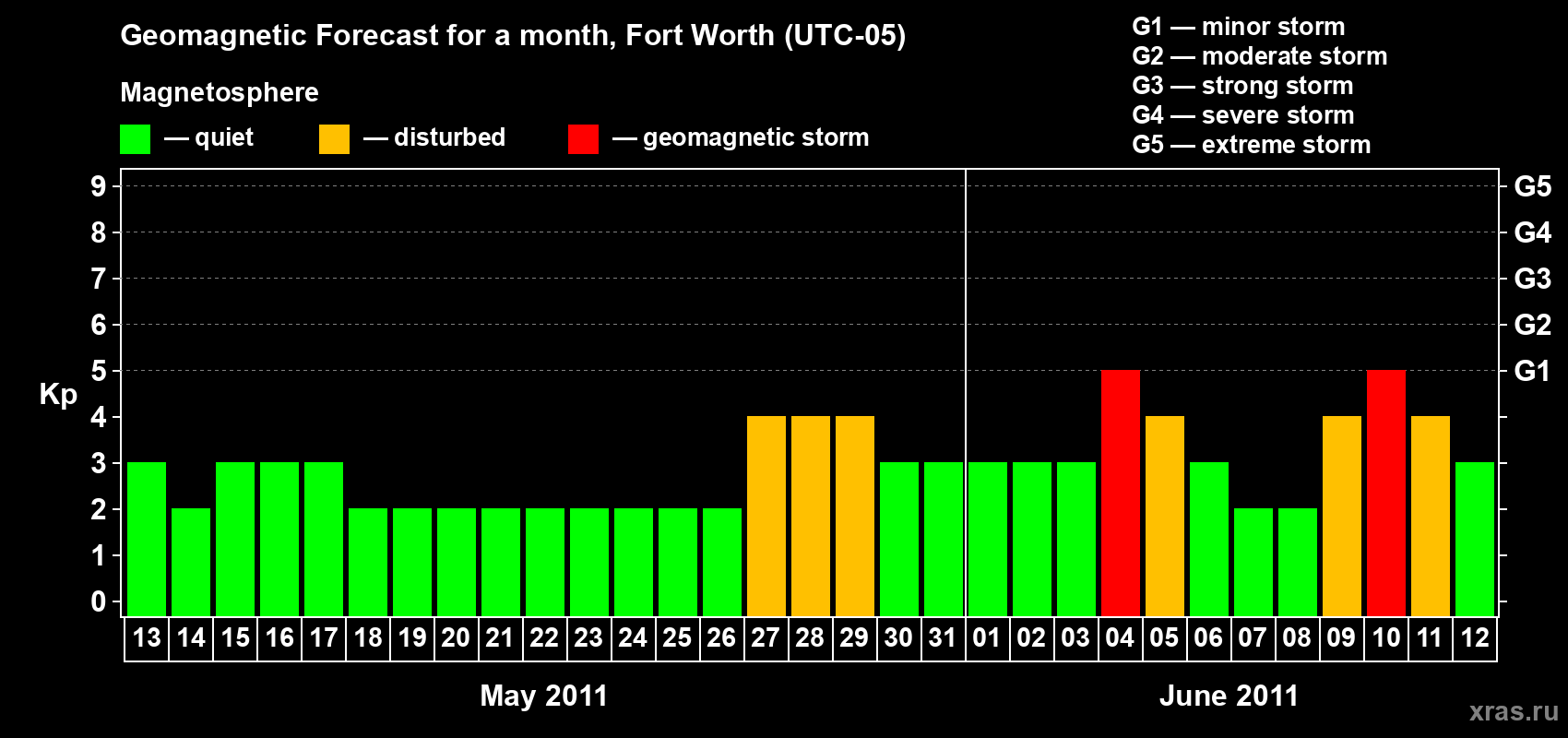Select the green bar for May 17
The width and height of the screenshot is (1568, 738).
[x=324, y=539]
